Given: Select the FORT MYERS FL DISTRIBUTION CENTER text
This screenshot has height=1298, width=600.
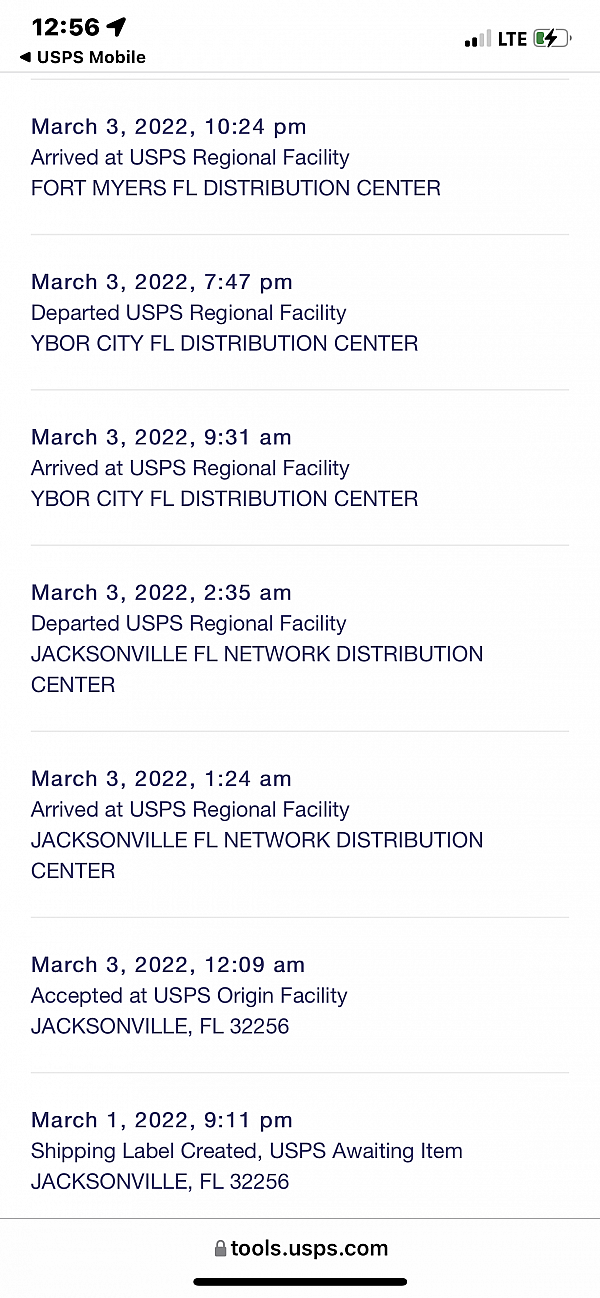Looking at the screenshot, I should [x=236, y=188].
